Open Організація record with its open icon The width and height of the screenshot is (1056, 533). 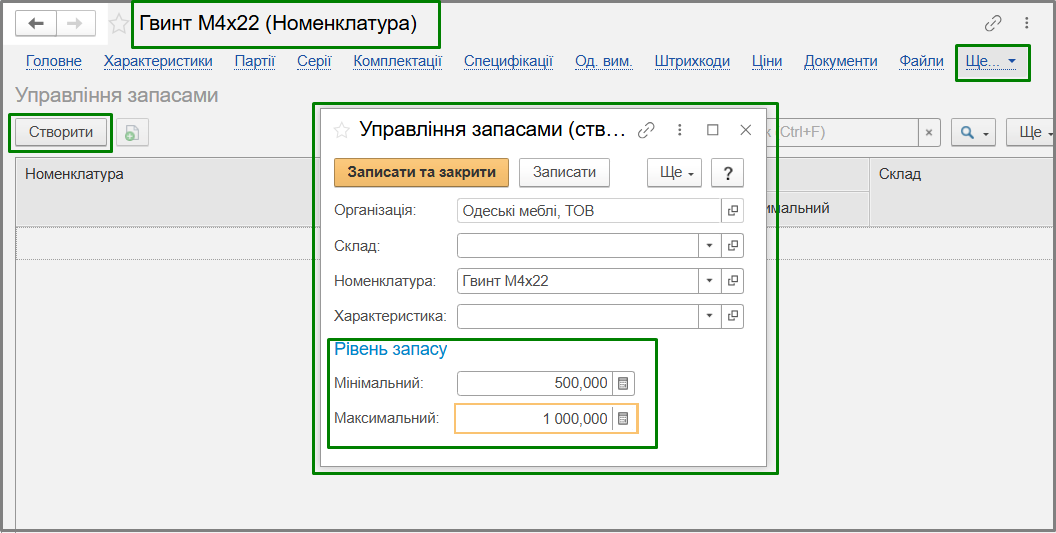point(733,211)
